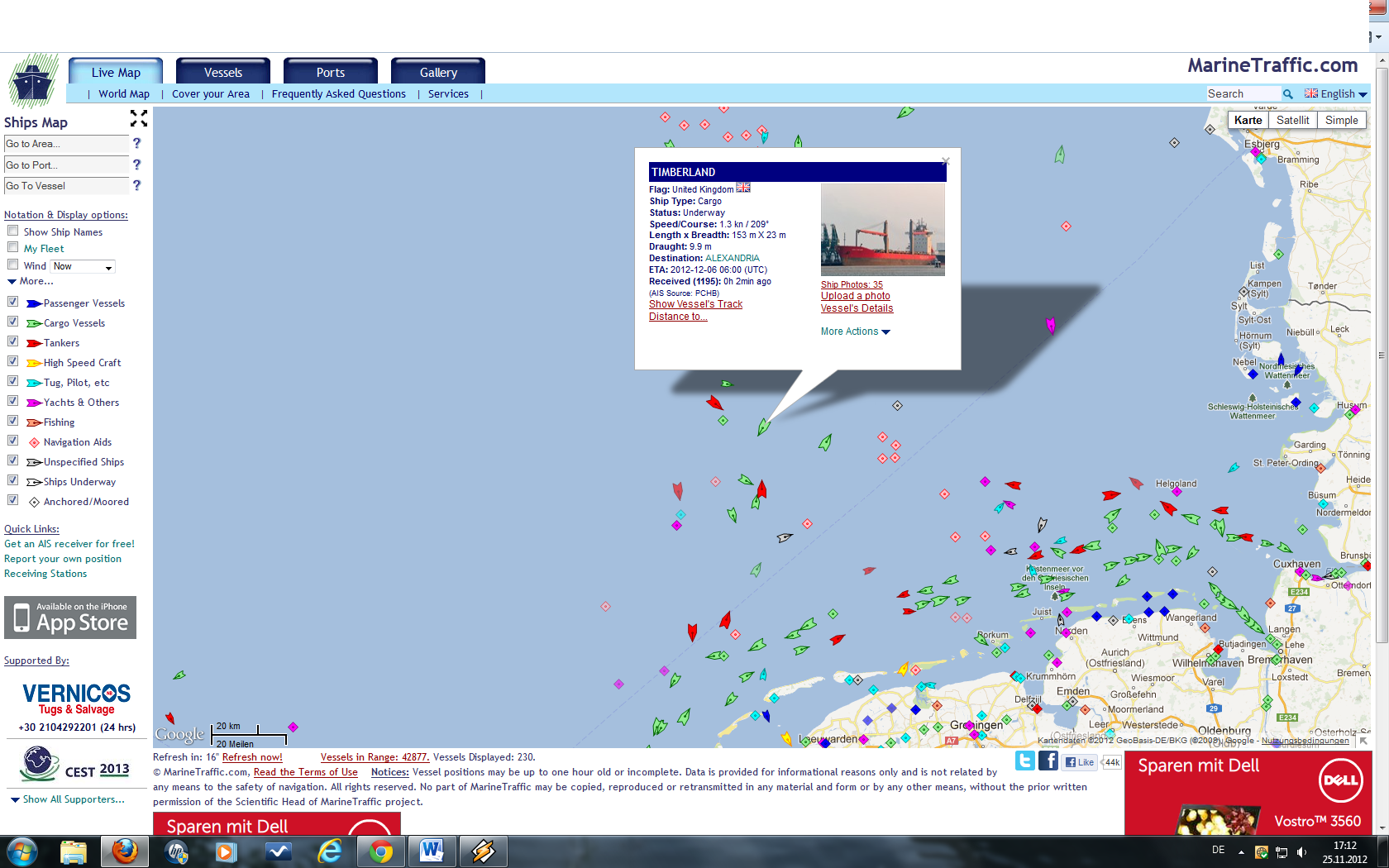The width and height of the screenshot is (1389, 868).
Task: Click Refresh now! link
Action: point(252,757)
